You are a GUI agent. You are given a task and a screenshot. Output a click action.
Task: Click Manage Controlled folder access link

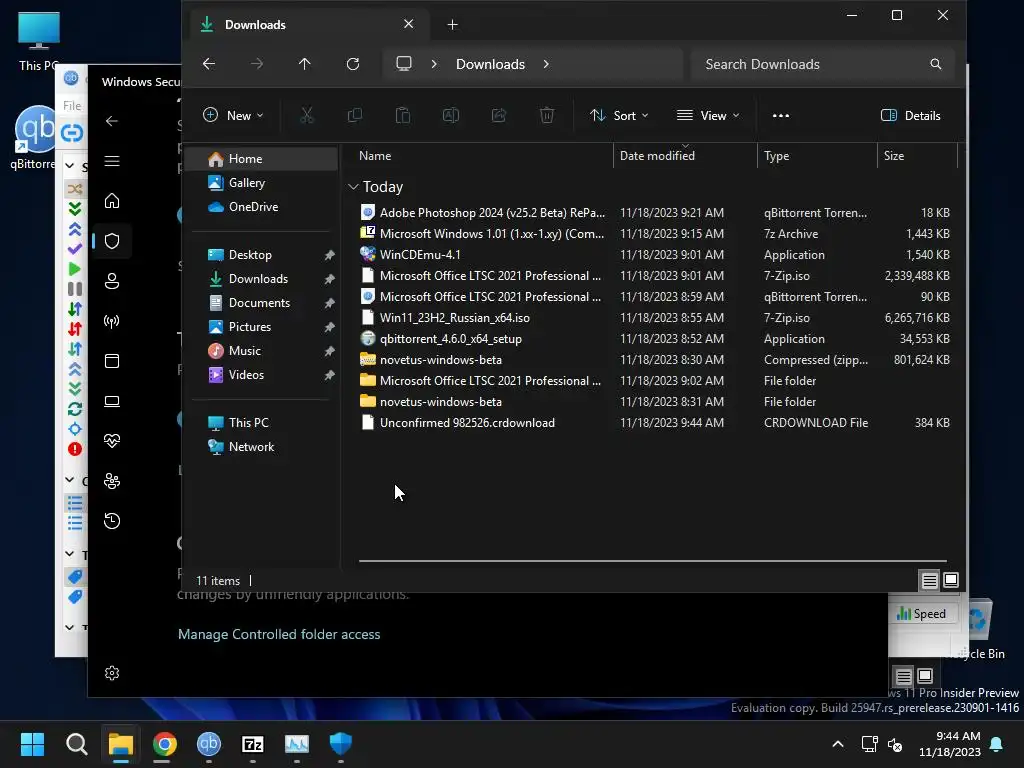(279, 635)
